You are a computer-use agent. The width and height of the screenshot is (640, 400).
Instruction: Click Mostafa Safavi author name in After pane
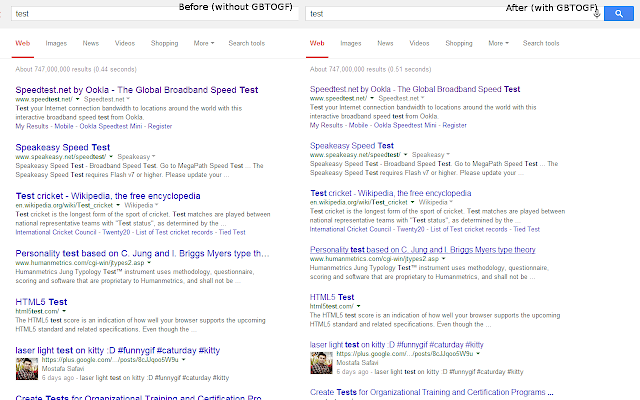[x=357, y=362]
